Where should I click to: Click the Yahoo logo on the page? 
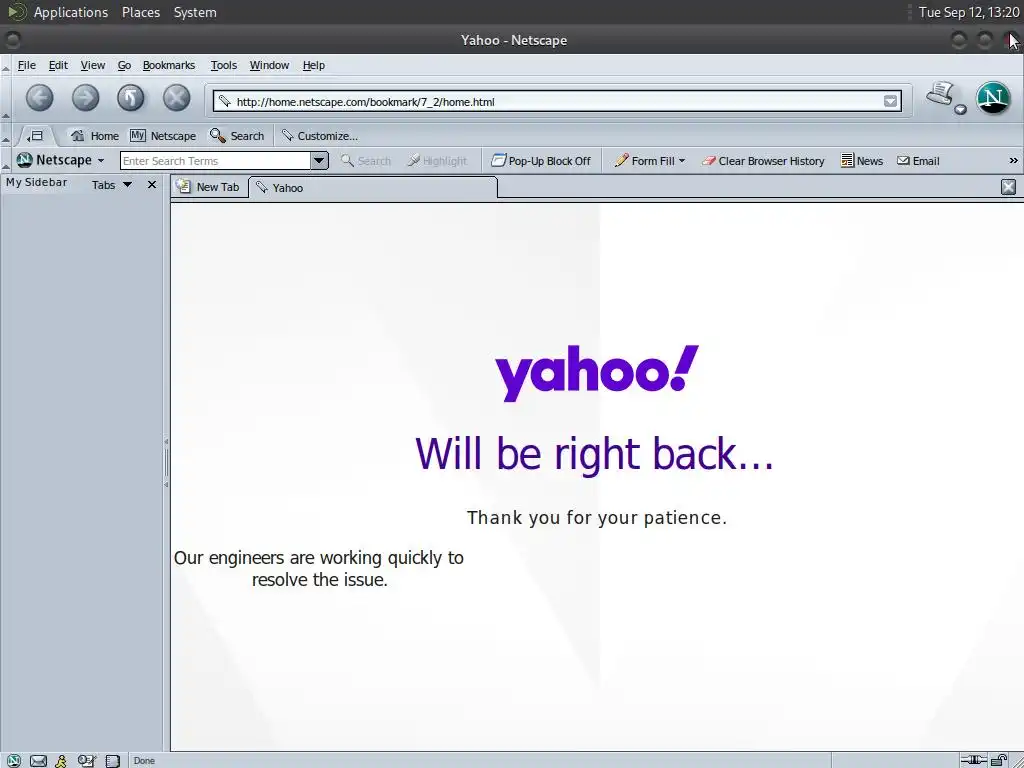597,372
